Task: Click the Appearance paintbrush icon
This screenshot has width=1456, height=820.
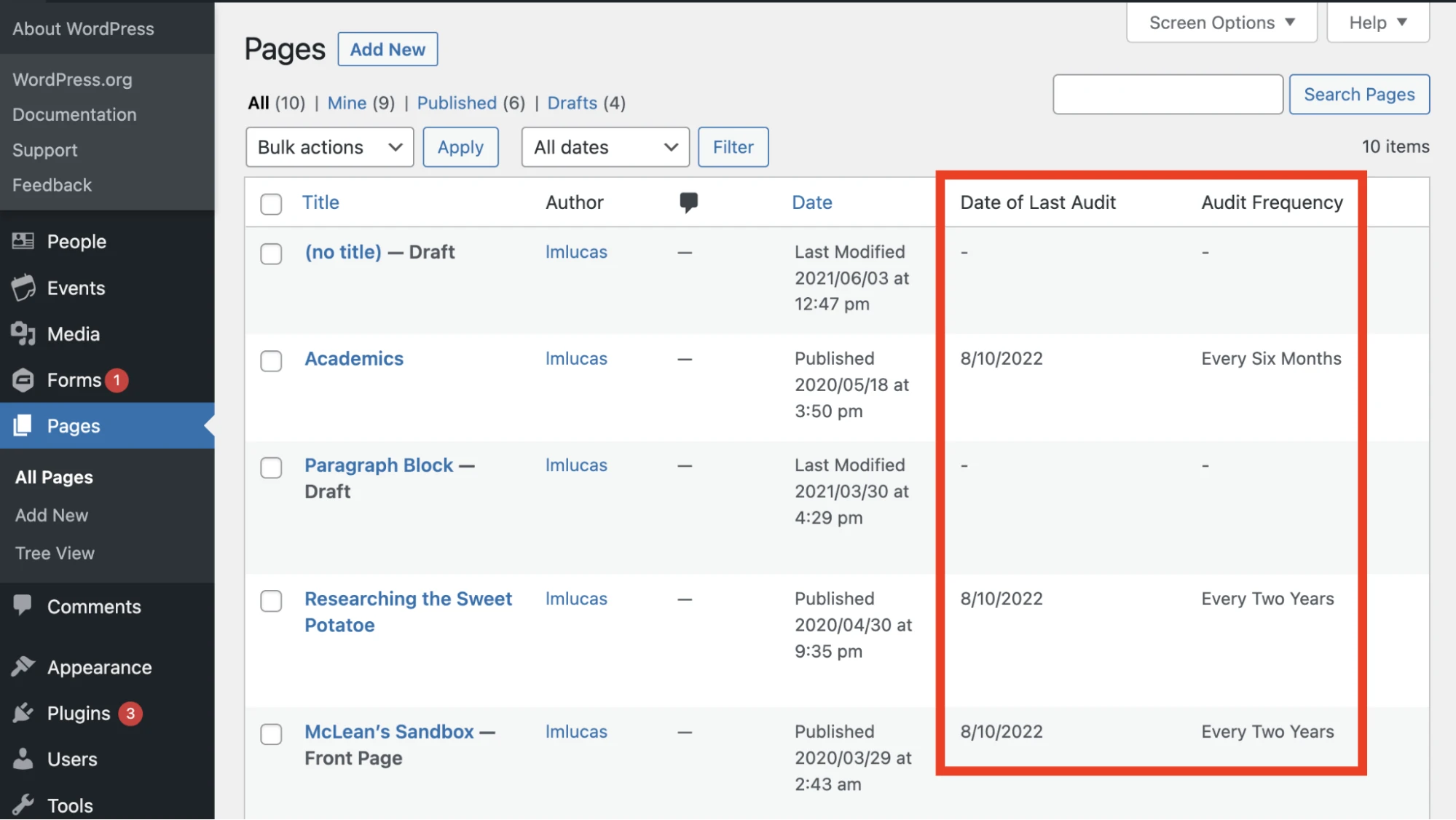Action: pos(23,666)
